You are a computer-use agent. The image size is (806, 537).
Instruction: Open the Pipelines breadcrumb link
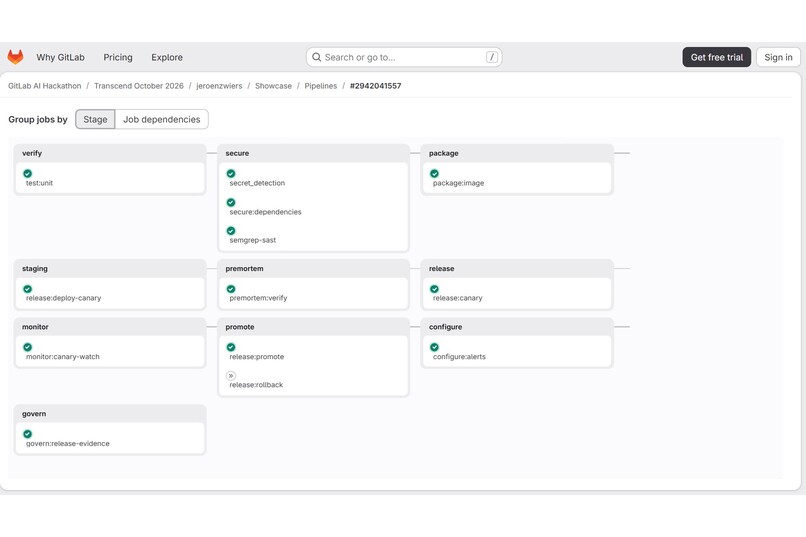click(321, 86)
